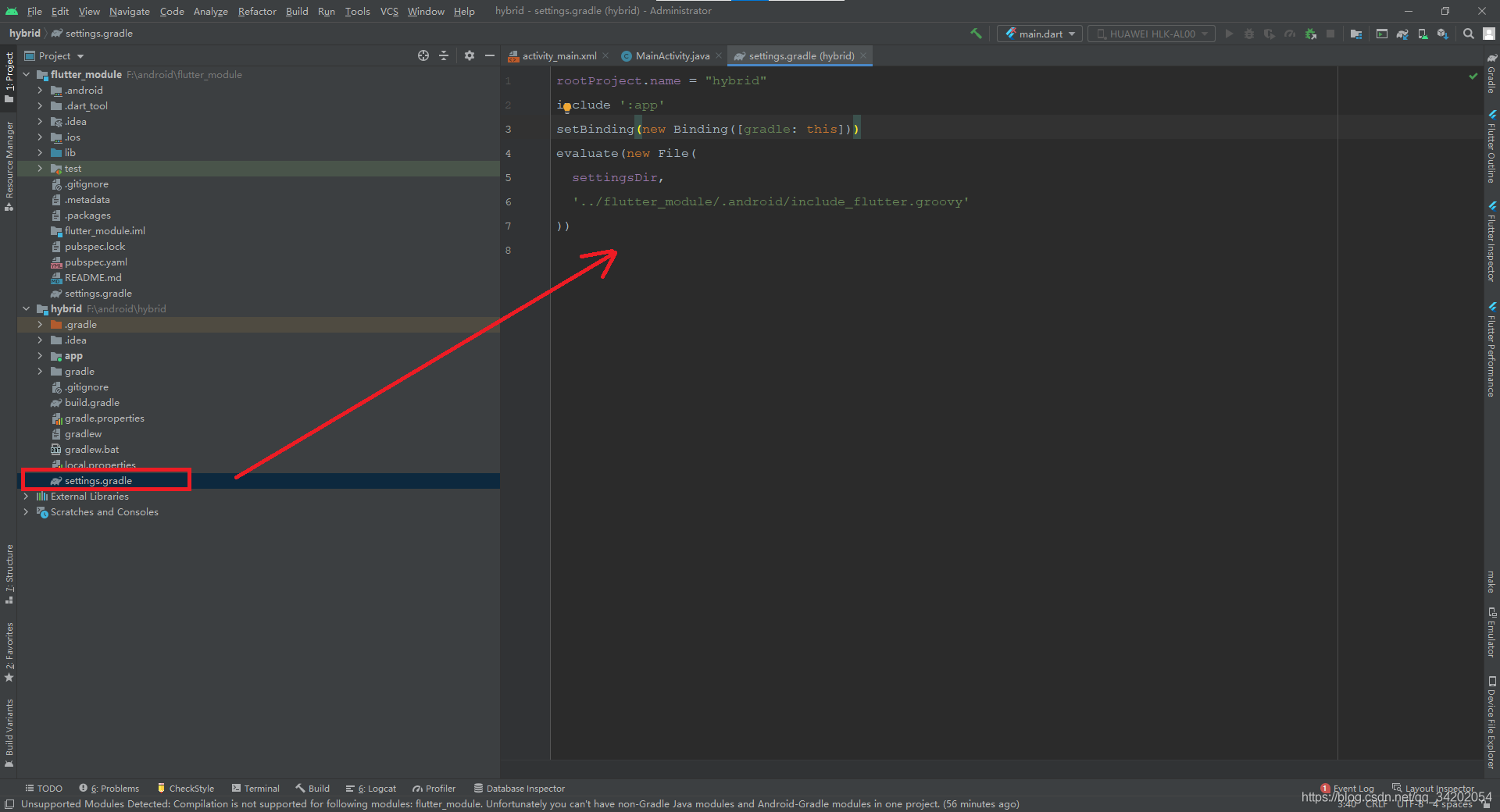The height and width of the screenshot is (812, 1500).
Task: Toggle the Gradle tool window on right edge
Action: pos(1491,73)
